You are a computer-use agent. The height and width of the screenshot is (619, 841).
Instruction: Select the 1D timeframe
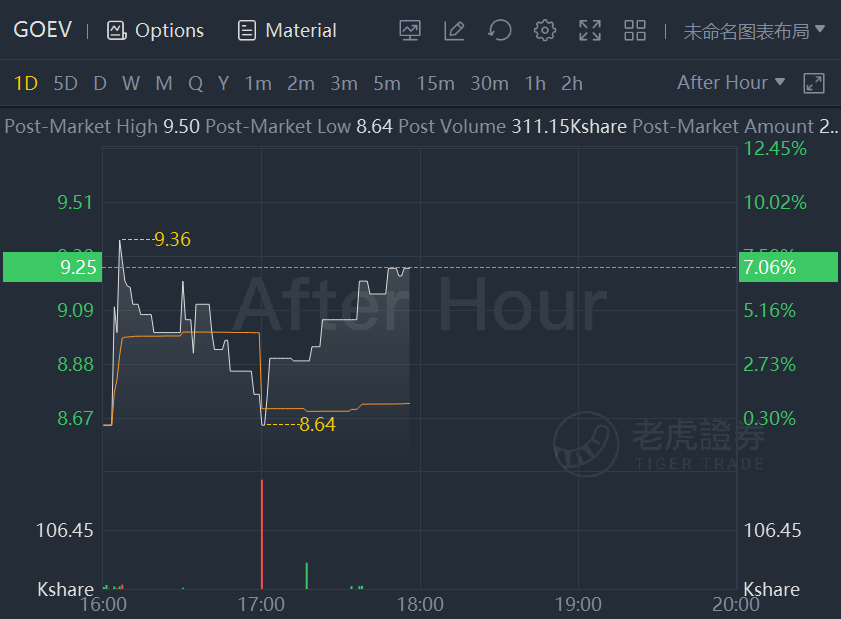pos(25,84)
